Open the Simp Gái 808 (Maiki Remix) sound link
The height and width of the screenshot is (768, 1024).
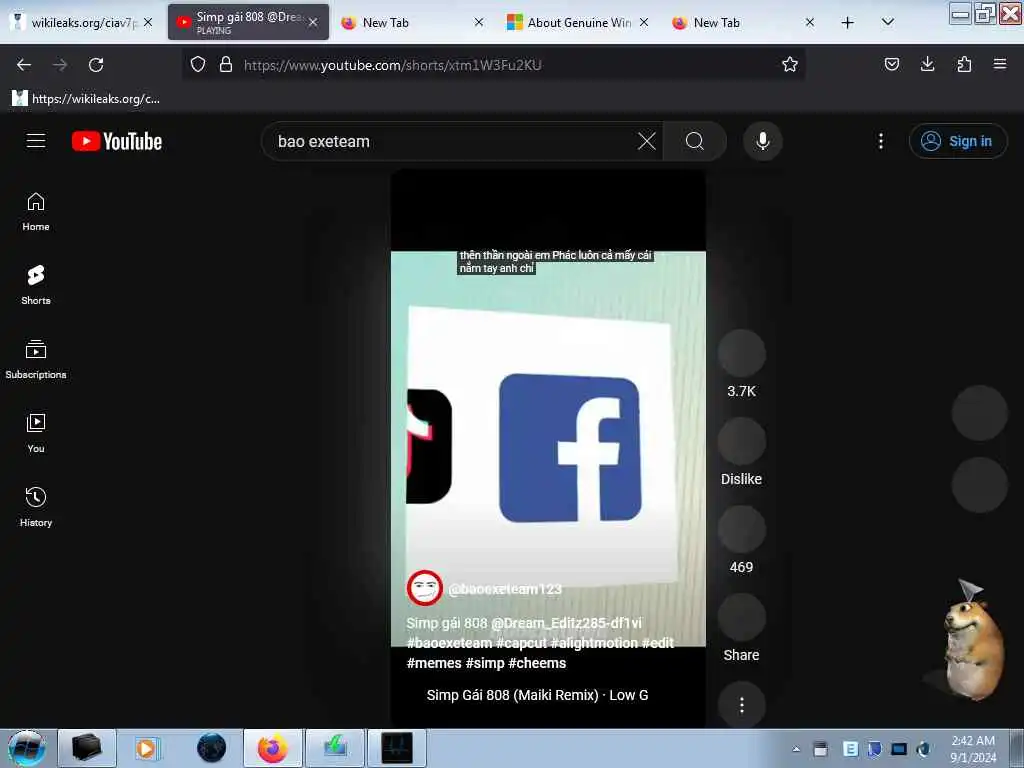click(x=537, y=695)
